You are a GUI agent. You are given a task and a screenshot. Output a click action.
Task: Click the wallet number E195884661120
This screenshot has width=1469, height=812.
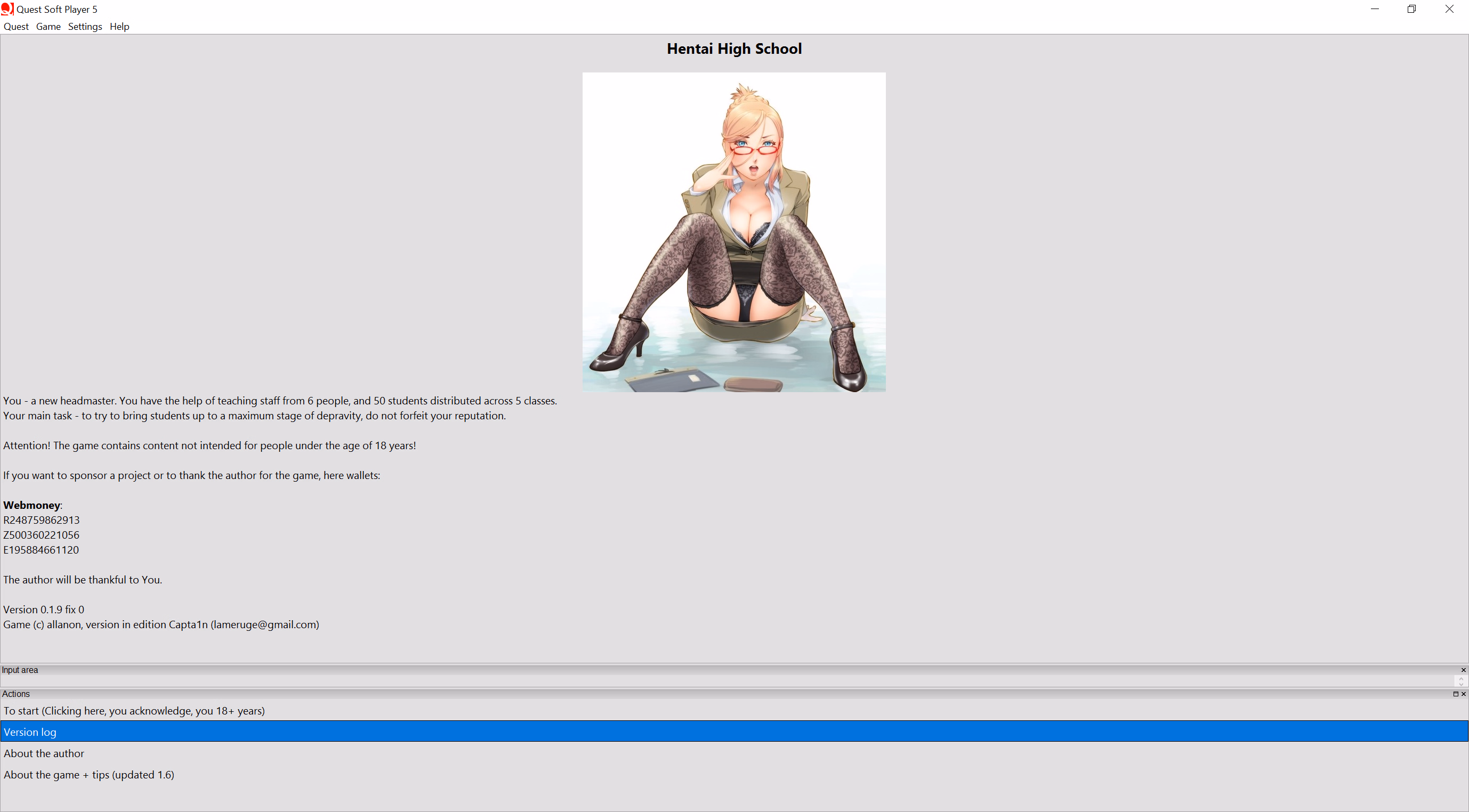(41, 550)
